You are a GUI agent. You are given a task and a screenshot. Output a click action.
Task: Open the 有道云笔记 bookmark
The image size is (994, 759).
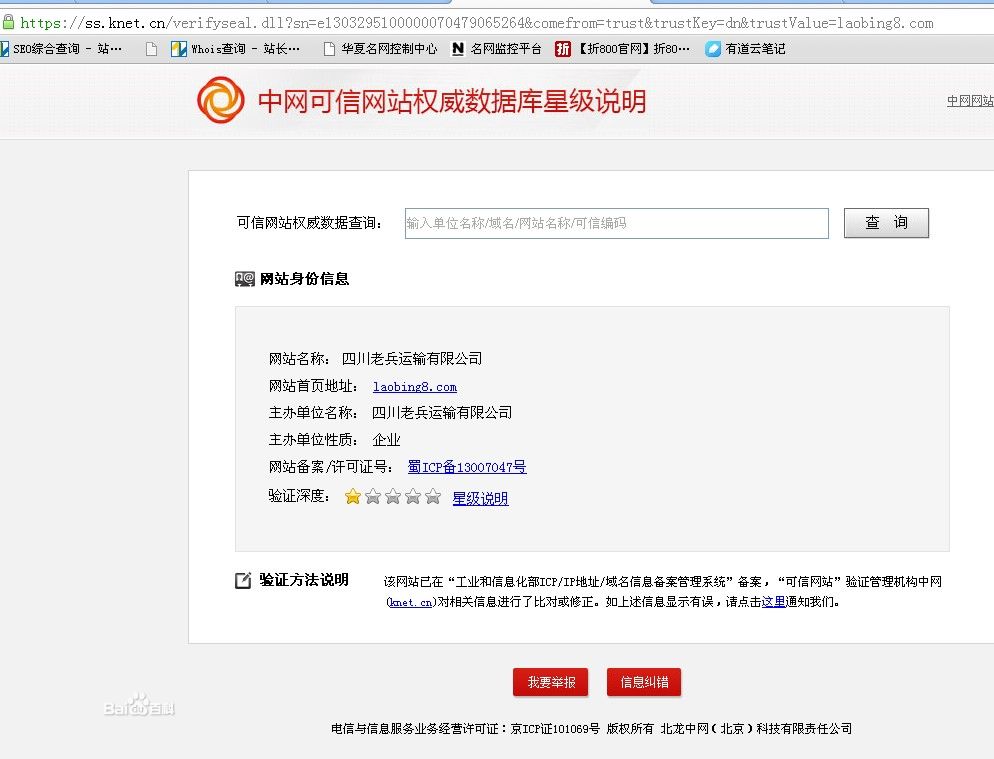pos(745,48)
